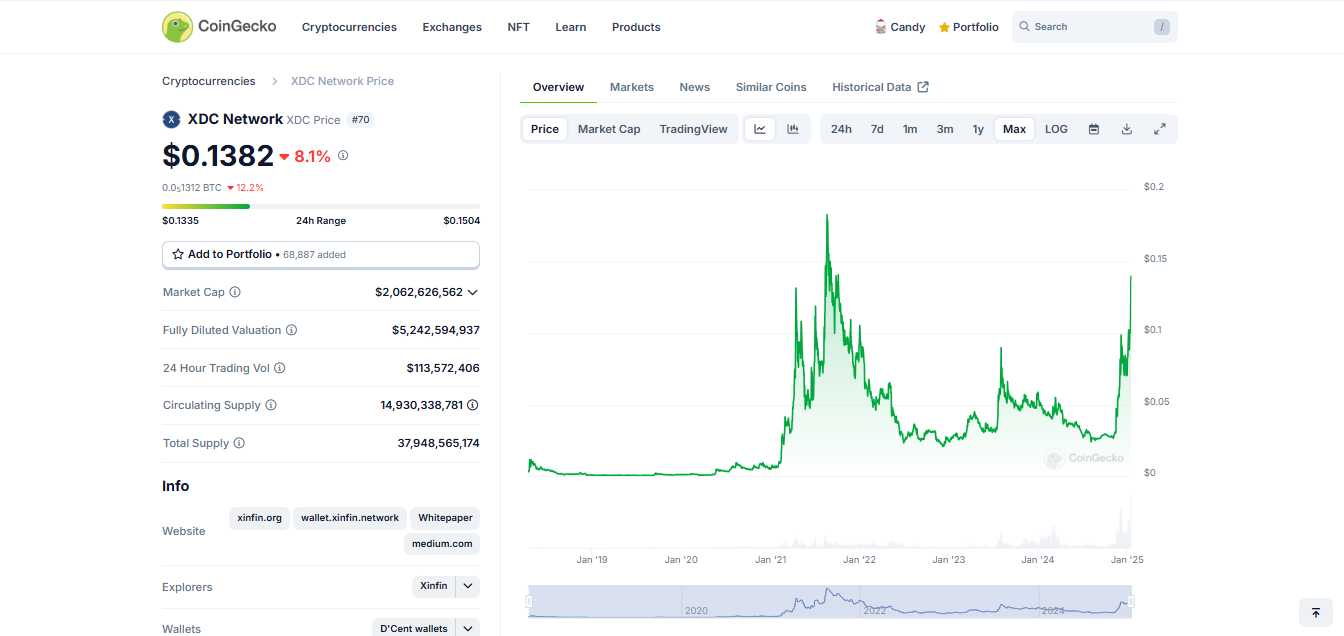Click the info icon beside the price change

click(343, 155)
